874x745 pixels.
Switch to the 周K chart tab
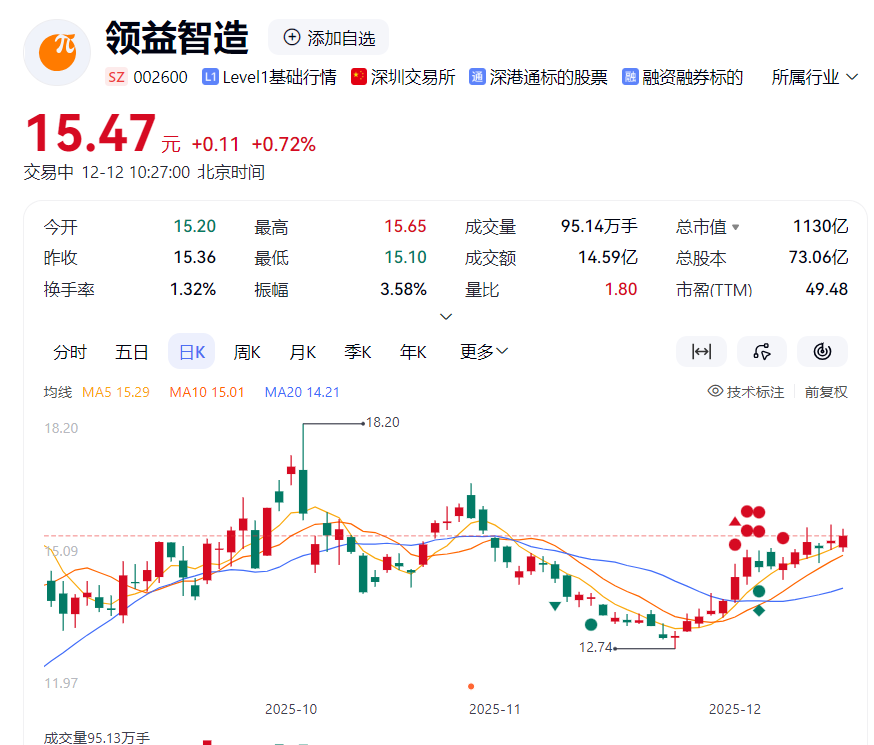click(x=247, y=352)
